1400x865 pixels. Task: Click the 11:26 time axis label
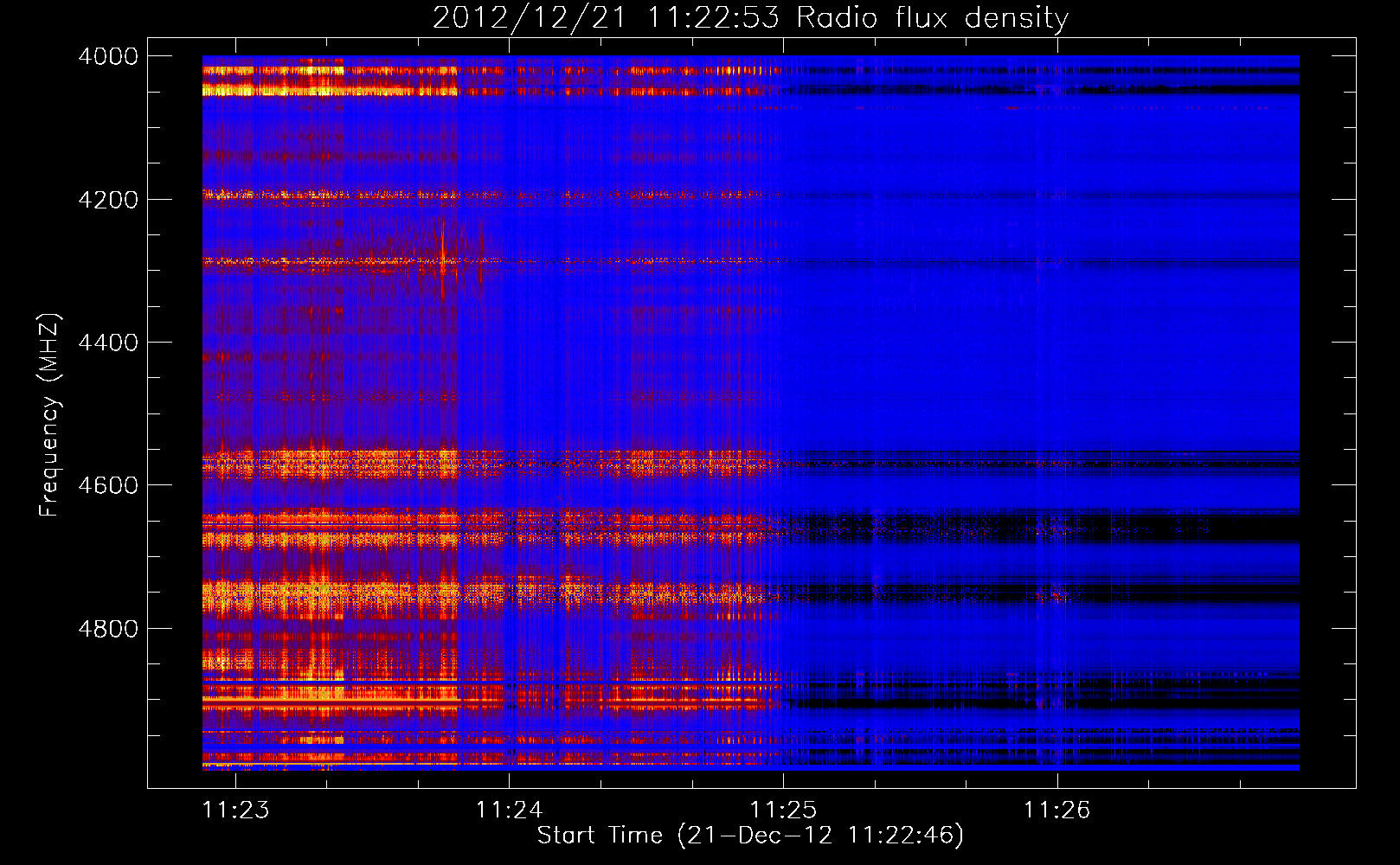(1057, 811)
